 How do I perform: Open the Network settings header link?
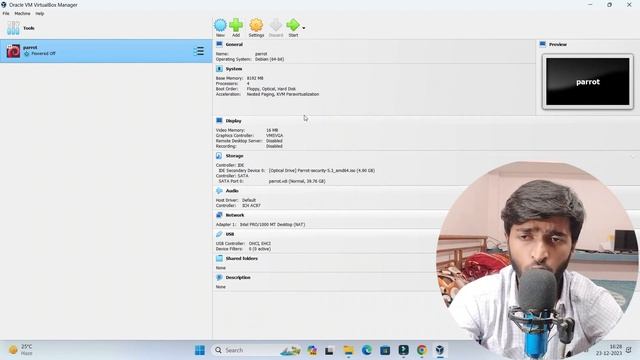tap(235, 215)
